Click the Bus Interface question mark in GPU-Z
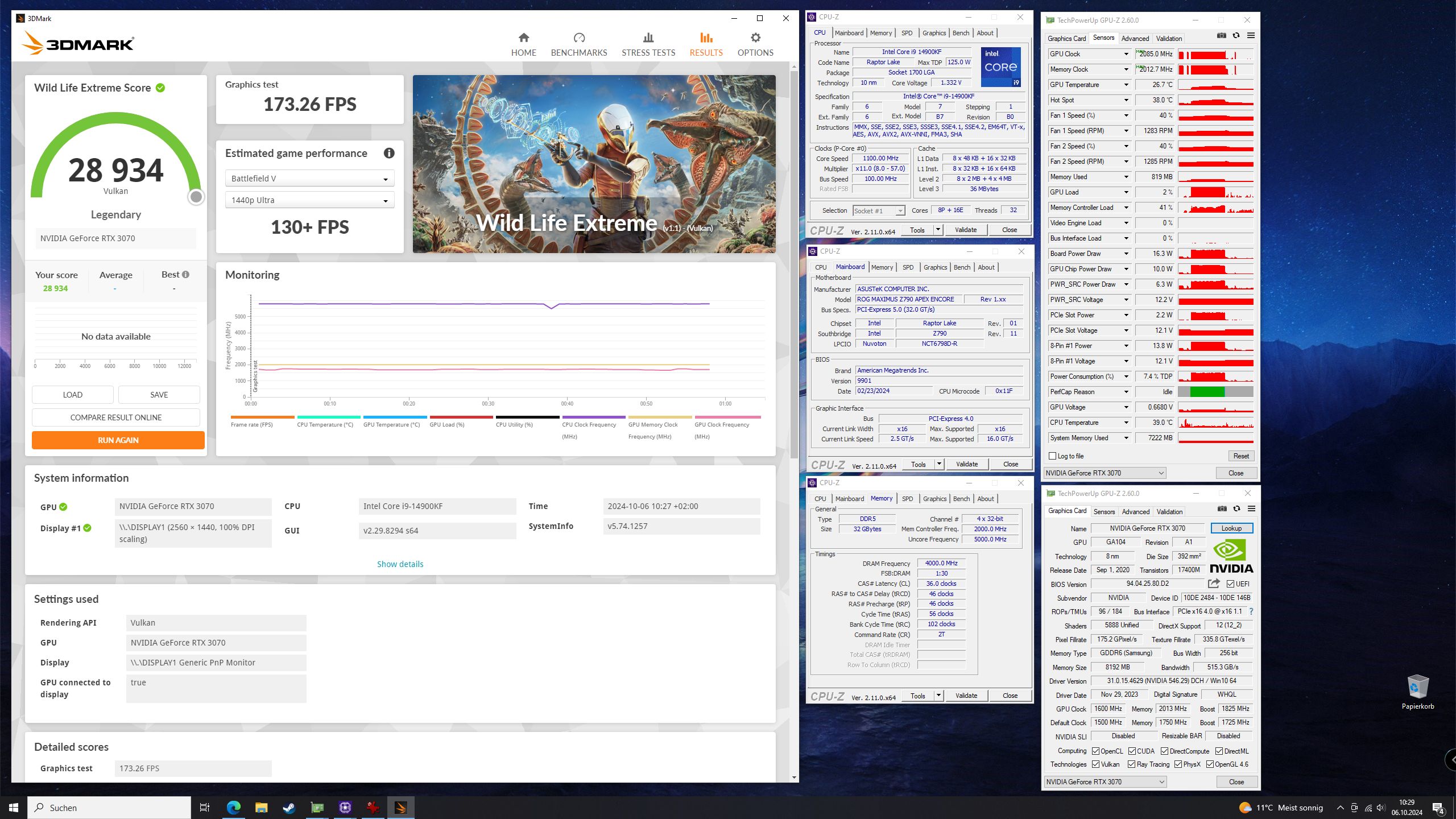Image resolution: width=1456 pixels, height=819 pixels. pos(1251,611)
